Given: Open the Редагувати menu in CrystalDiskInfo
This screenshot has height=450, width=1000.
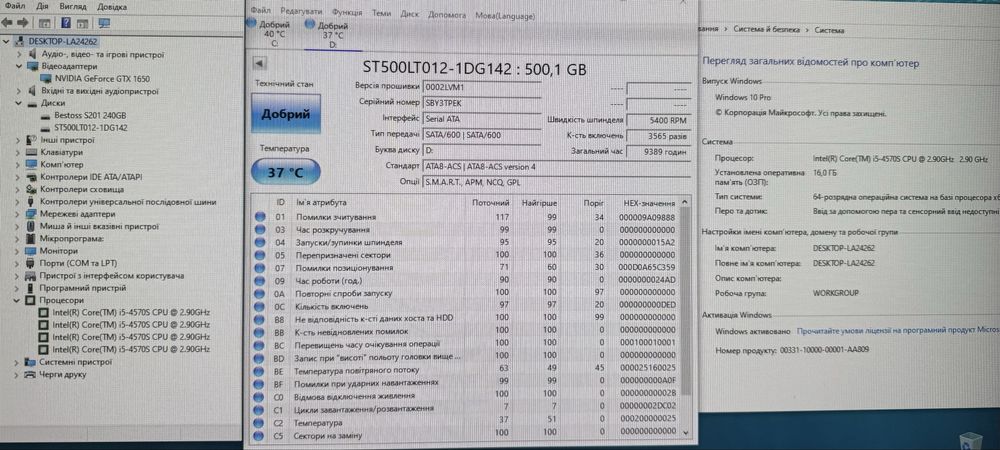Looking at the screenshot, I should (x=301, y=11).
